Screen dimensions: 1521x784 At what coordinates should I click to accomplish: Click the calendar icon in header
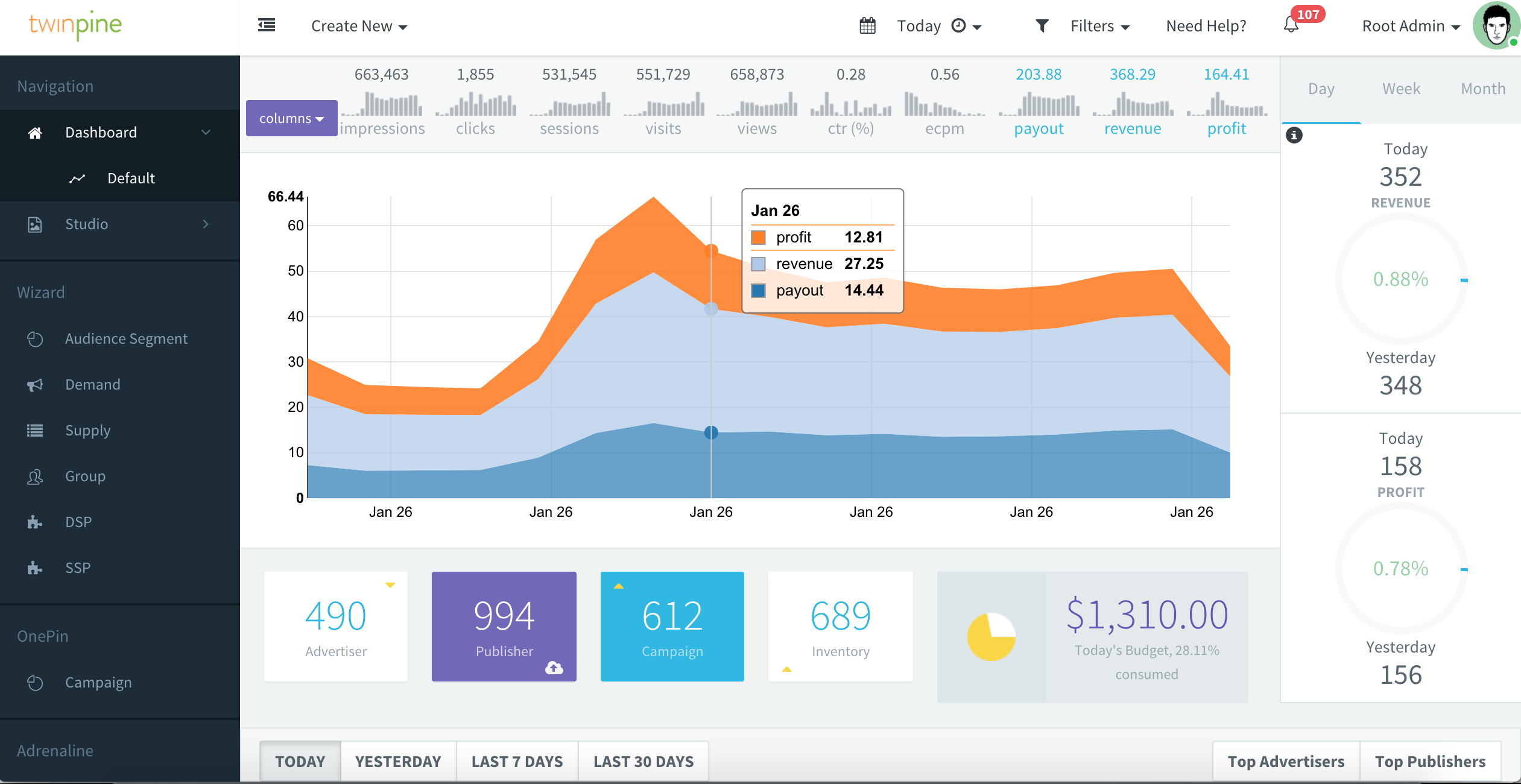867,26
